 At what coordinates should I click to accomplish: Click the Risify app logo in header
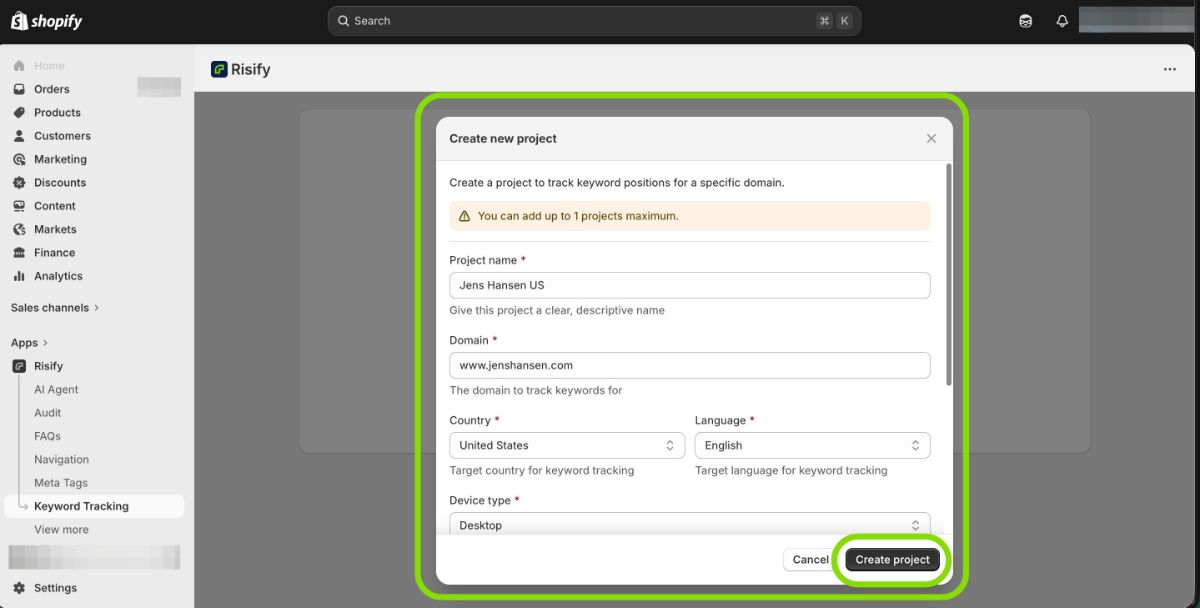(x=219, y=69)
